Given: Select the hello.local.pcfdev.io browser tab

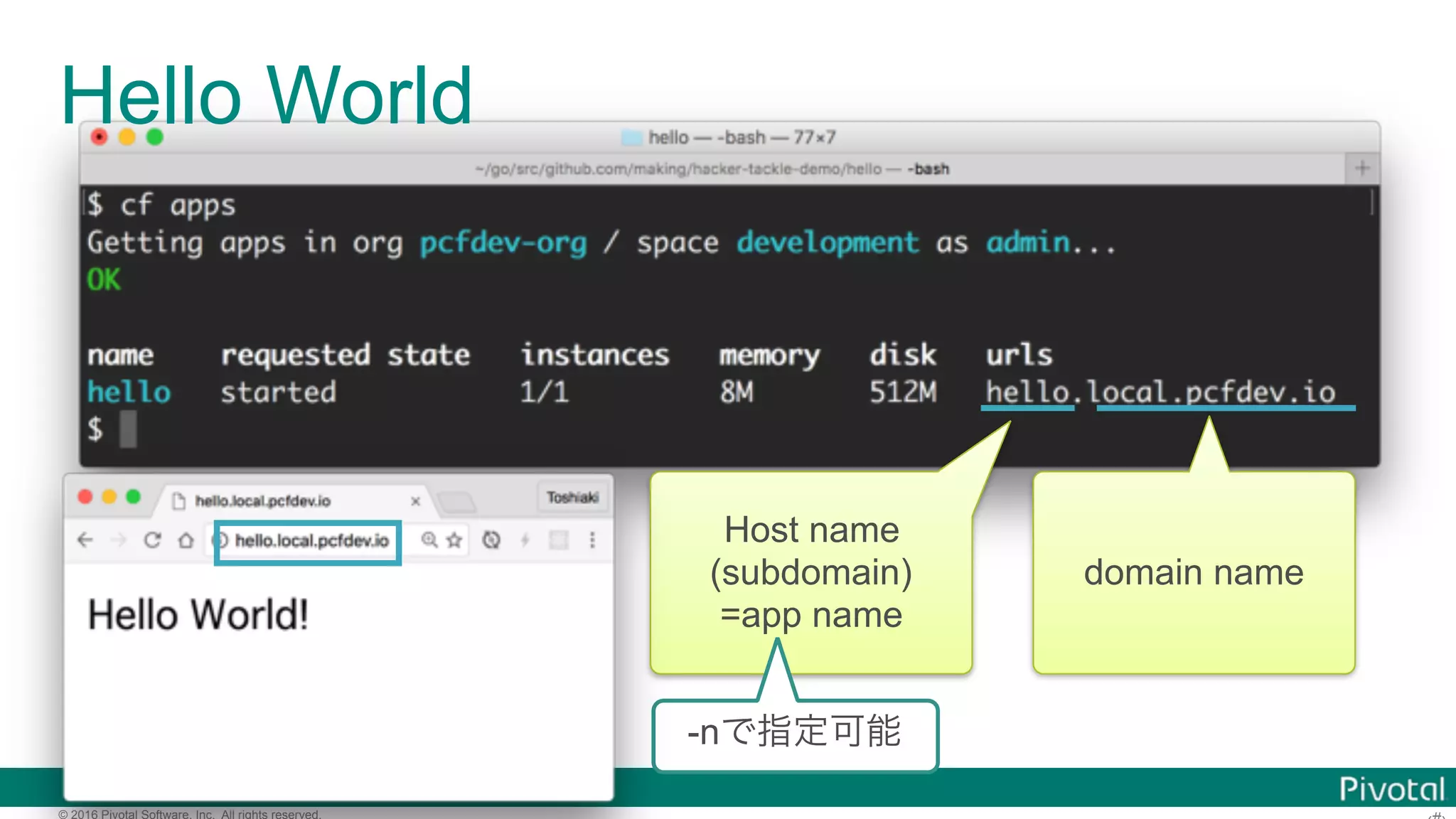Looking at the screenshot, I should (x=295, y=500).
